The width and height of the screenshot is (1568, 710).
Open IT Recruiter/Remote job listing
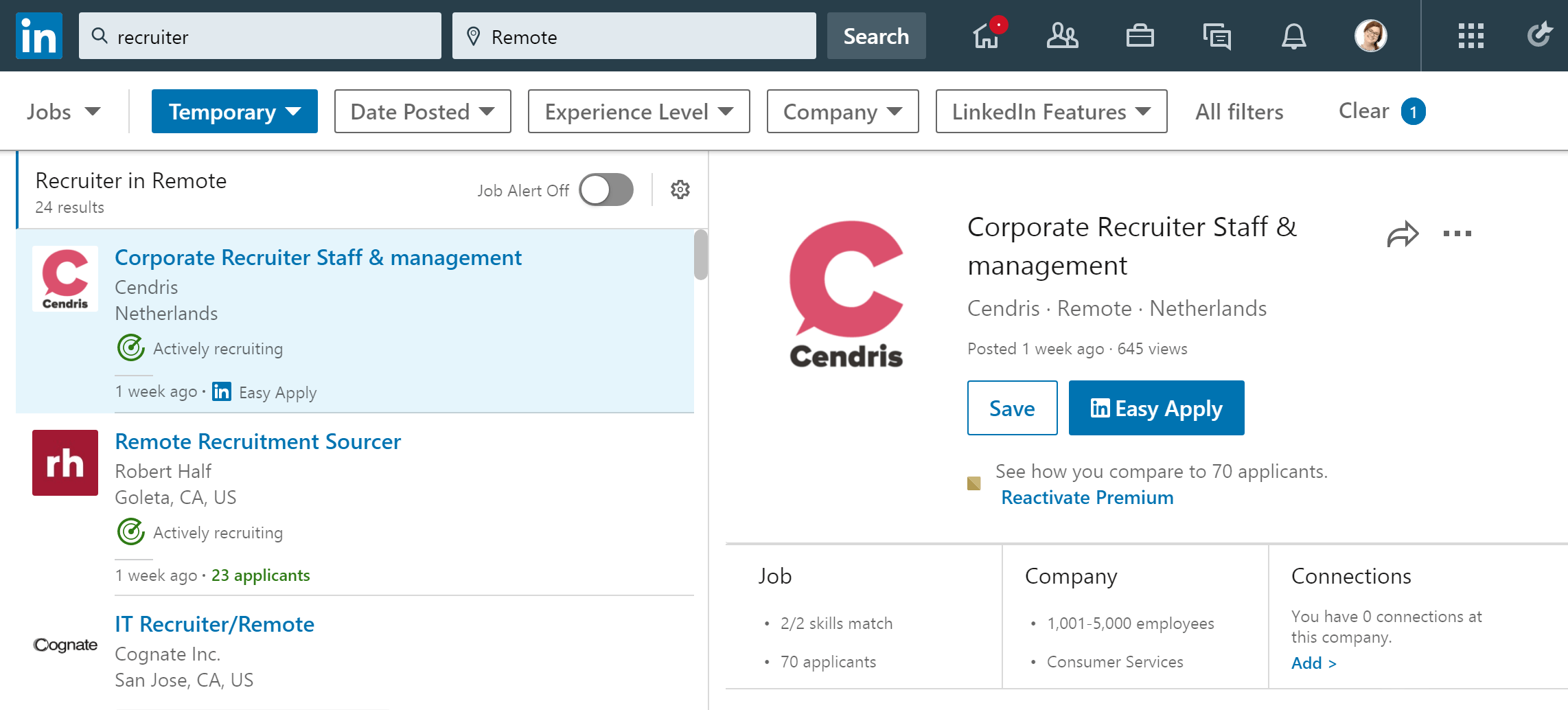(x=214, y=624)
